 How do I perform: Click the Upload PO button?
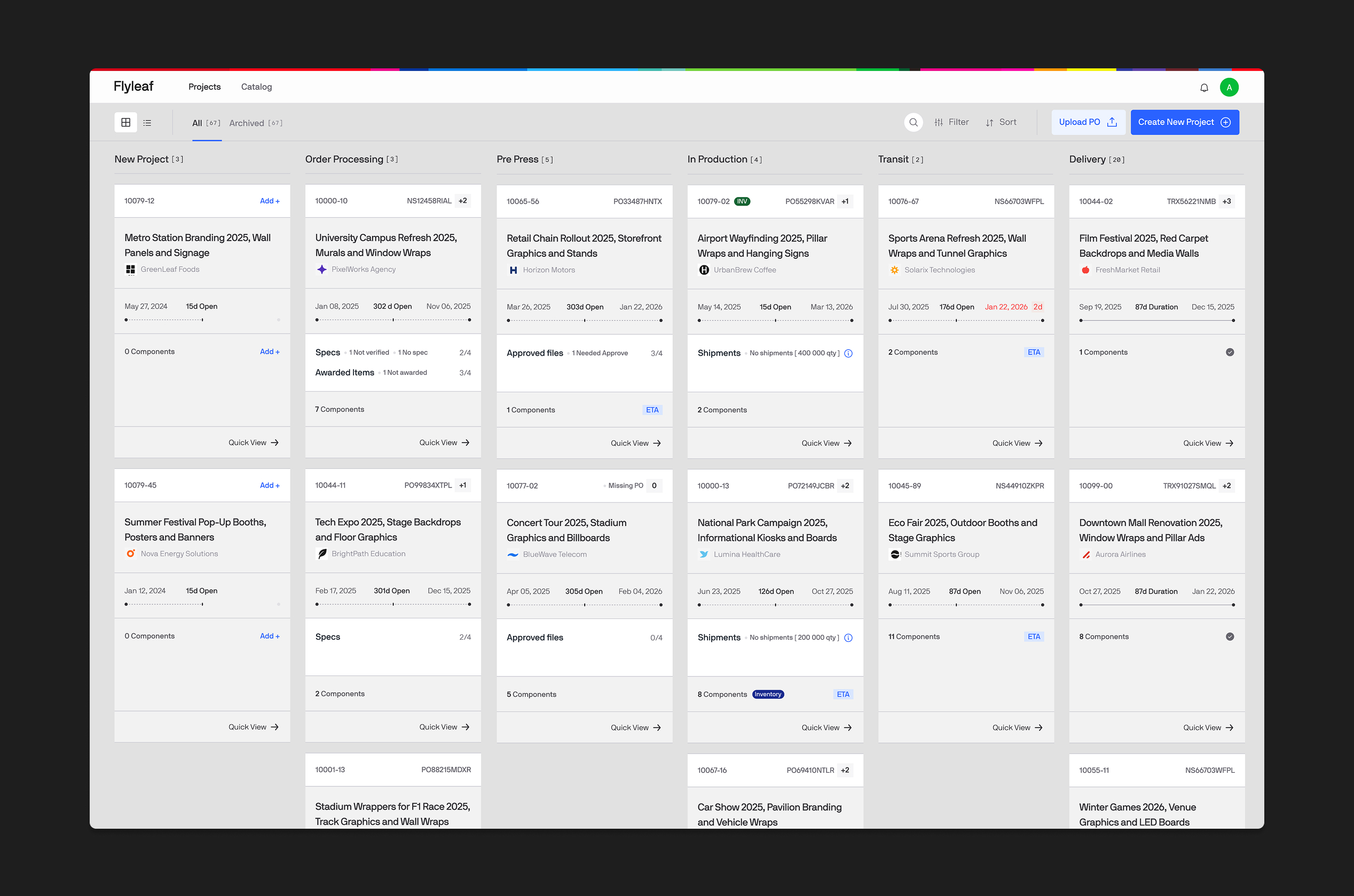click(1087, 122)
